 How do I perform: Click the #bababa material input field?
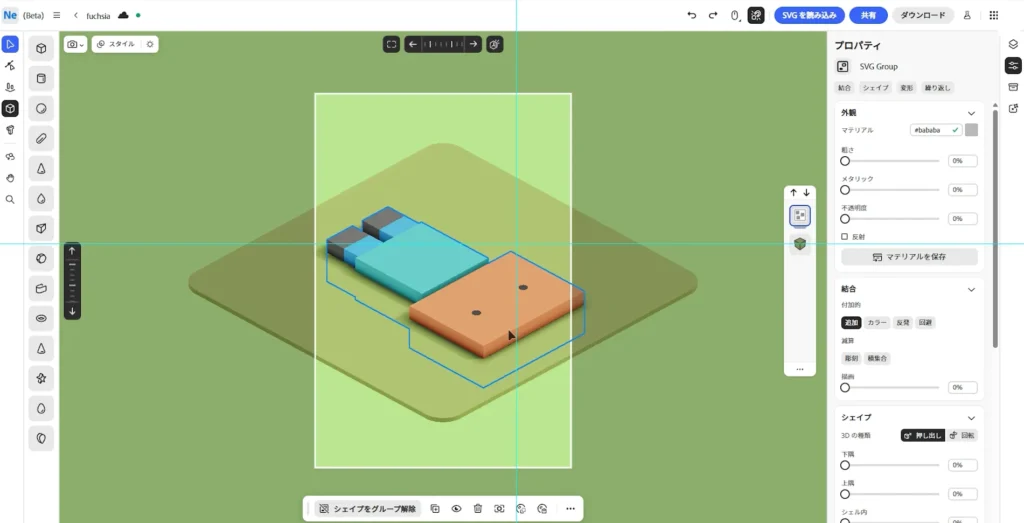click(936, 130)
